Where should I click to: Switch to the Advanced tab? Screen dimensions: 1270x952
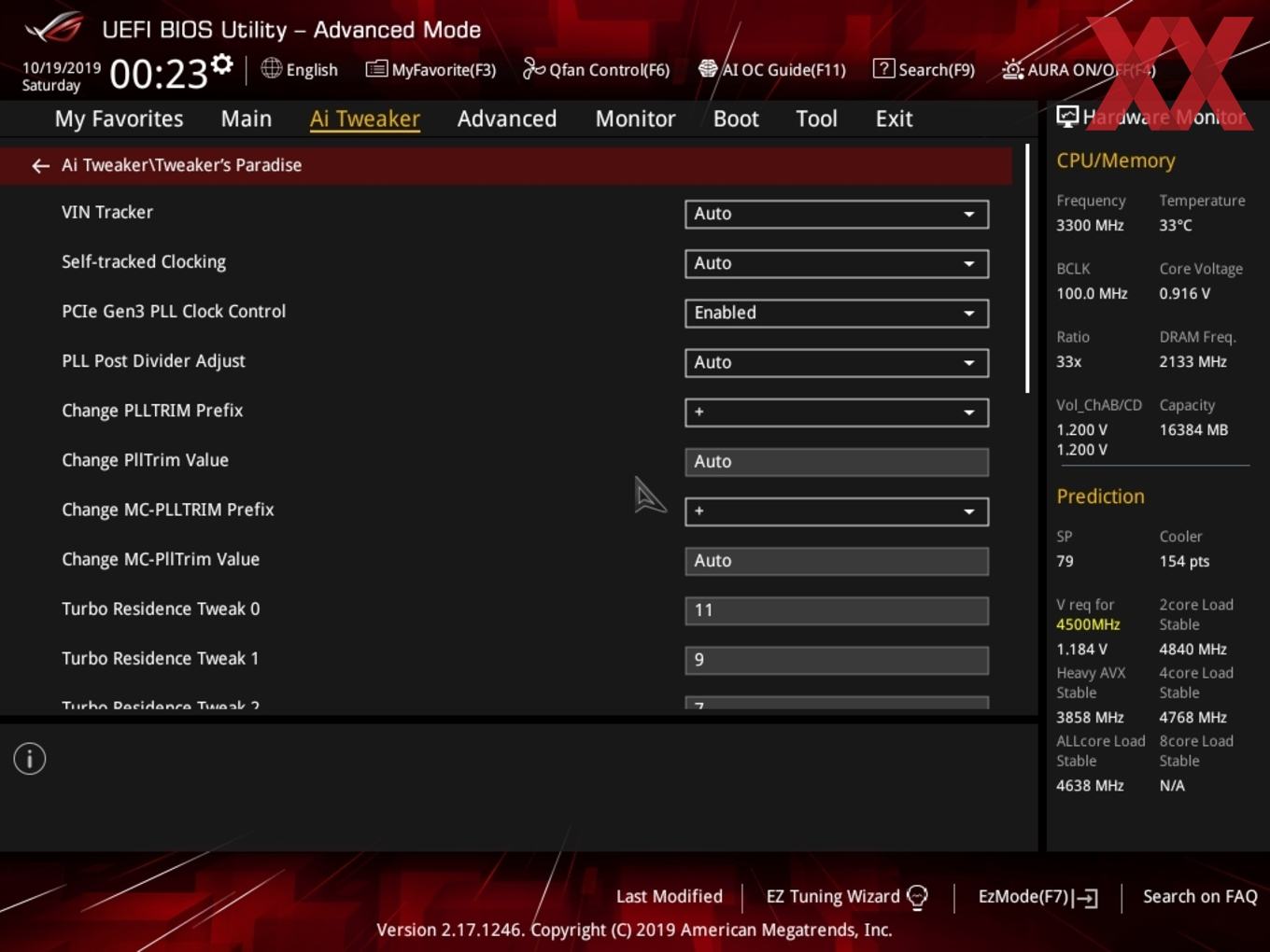[507, 119]
